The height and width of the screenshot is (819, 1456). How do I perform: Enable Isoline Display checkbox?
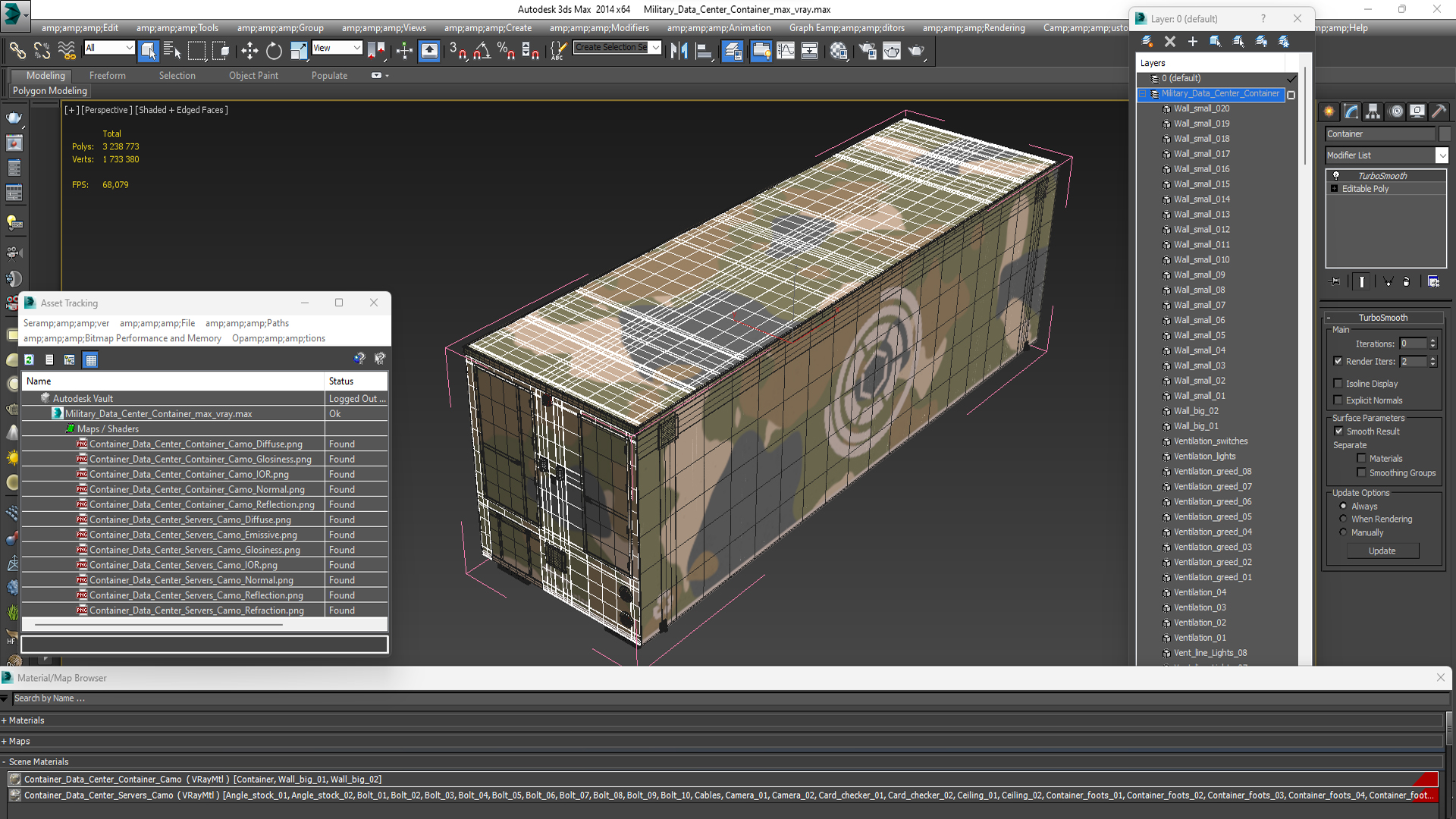click(1338, 383)
